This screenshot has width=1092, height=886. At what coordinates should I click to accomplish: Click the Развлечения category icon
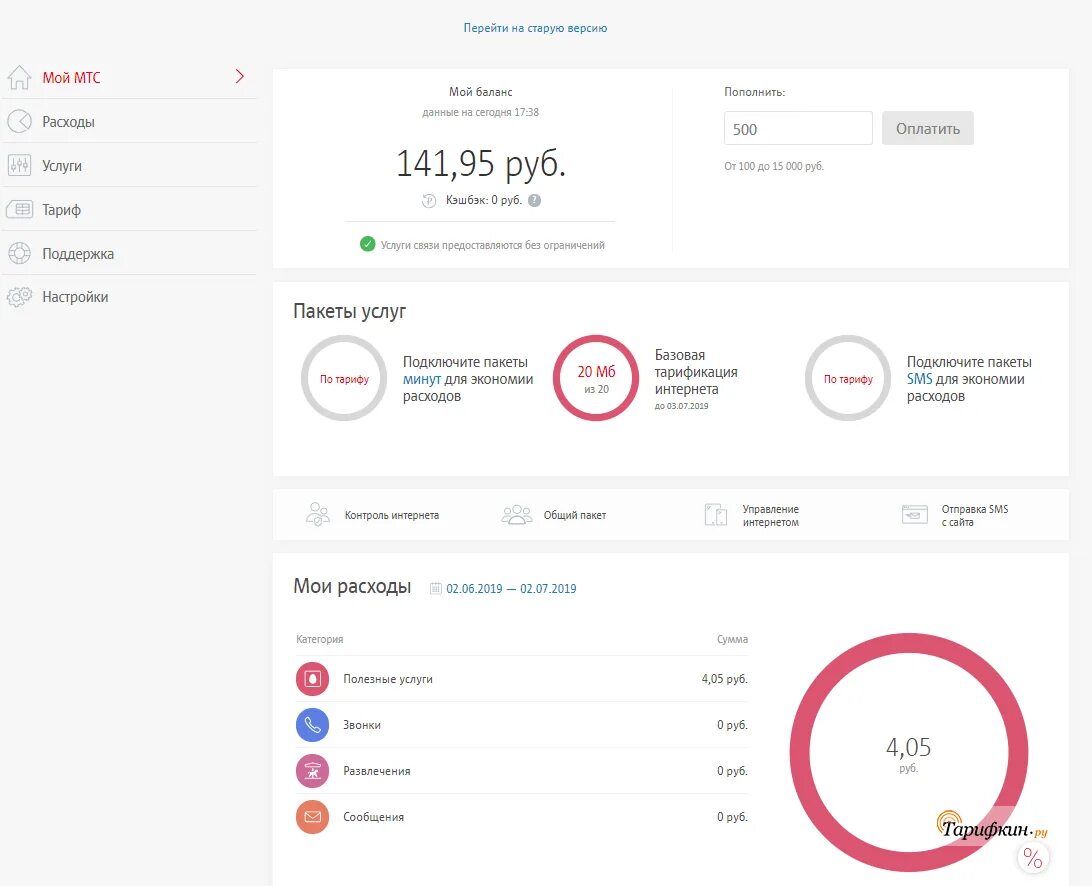click(312, 771)
